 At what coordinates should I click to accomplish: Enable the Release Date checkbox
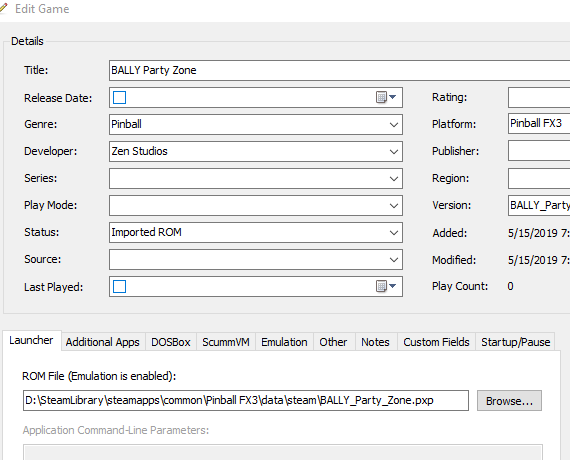pyautogui.click(x=119, y=97)
